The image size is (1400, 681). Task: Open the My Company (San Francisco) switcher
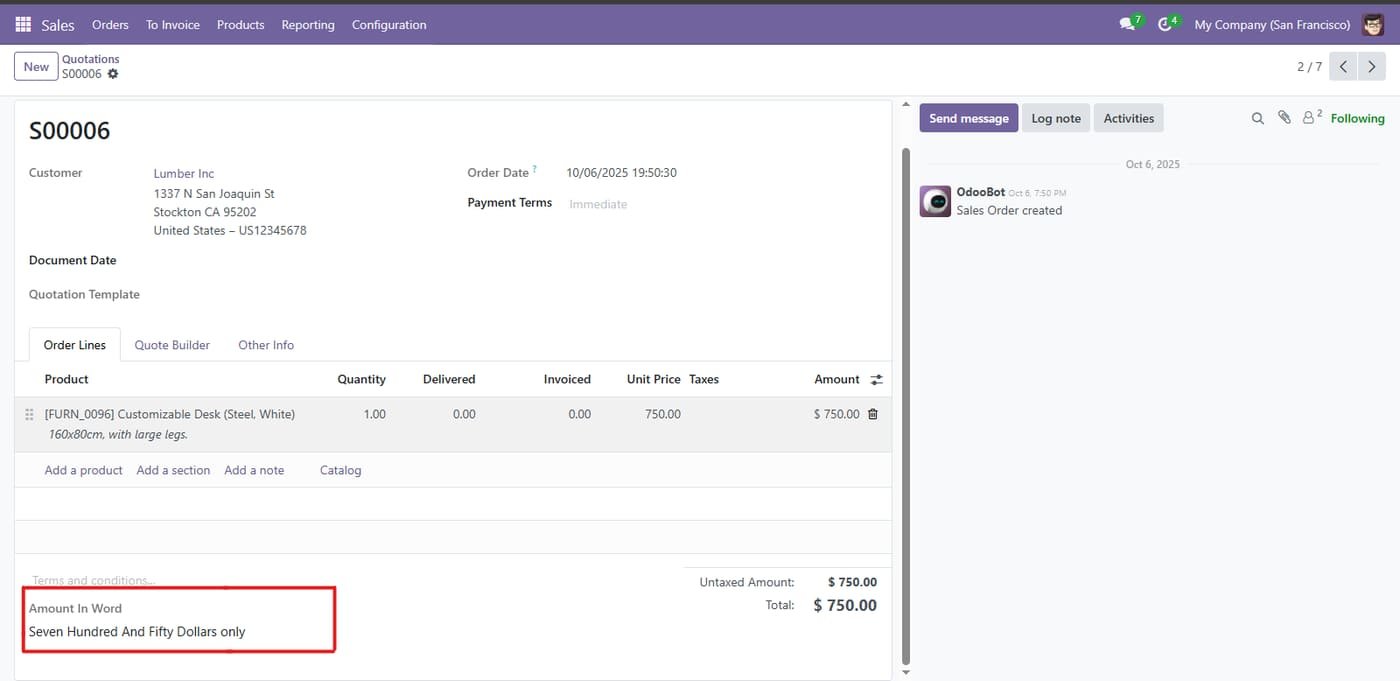tap(1272, 24)
